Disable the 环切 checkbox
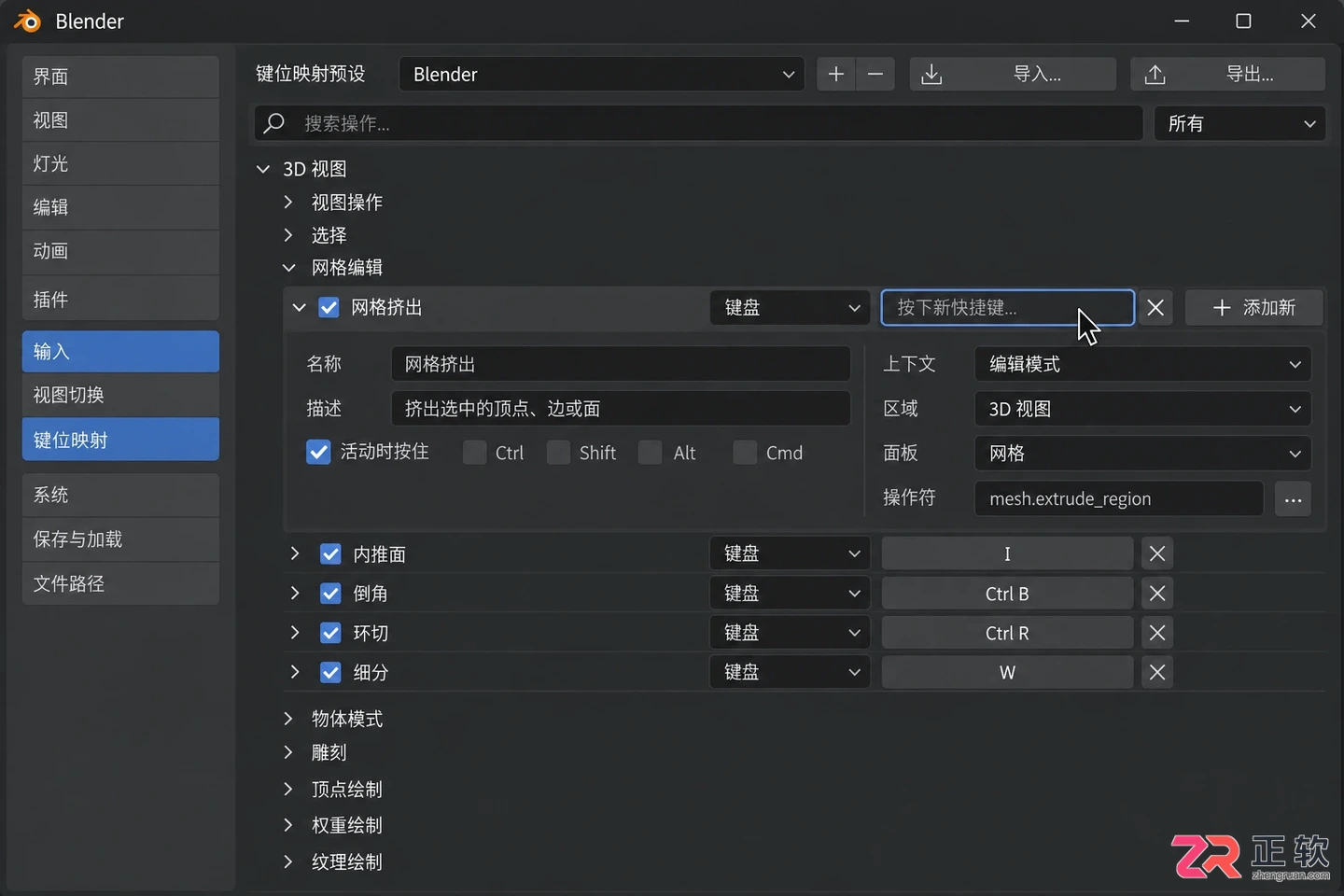The width and height of the screenshot is (1344, 896). click(x=330, y=633)
